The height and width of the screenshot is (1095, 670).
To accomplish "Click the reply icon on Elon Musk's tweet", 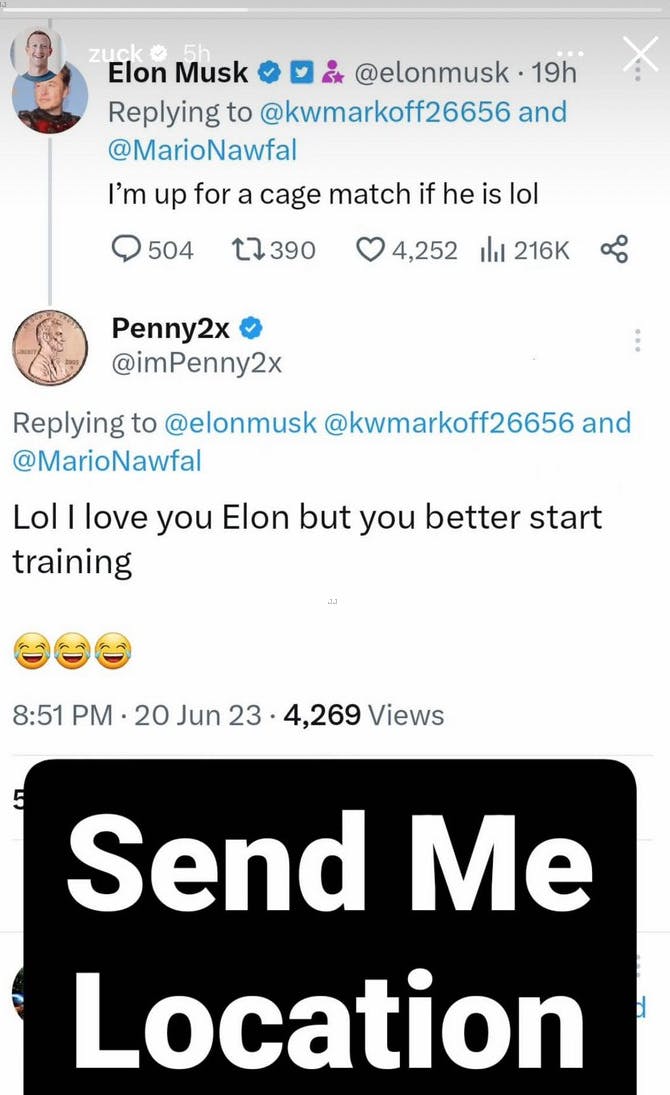I will (x=125, y=249).
